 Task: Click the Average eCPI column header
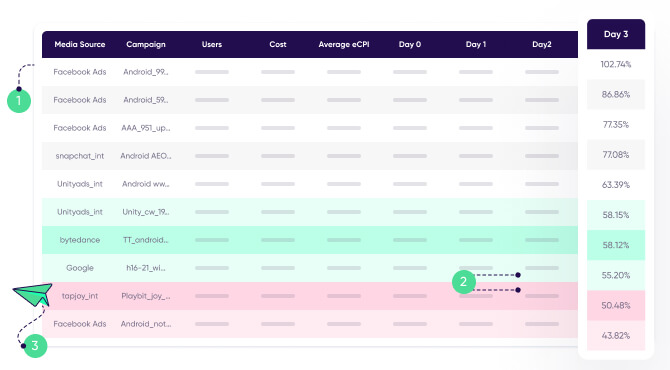coord(344,44)
